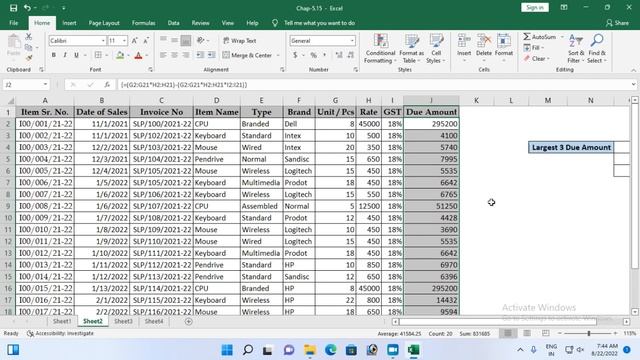Open Sort & Filter menu

(576, 49)
